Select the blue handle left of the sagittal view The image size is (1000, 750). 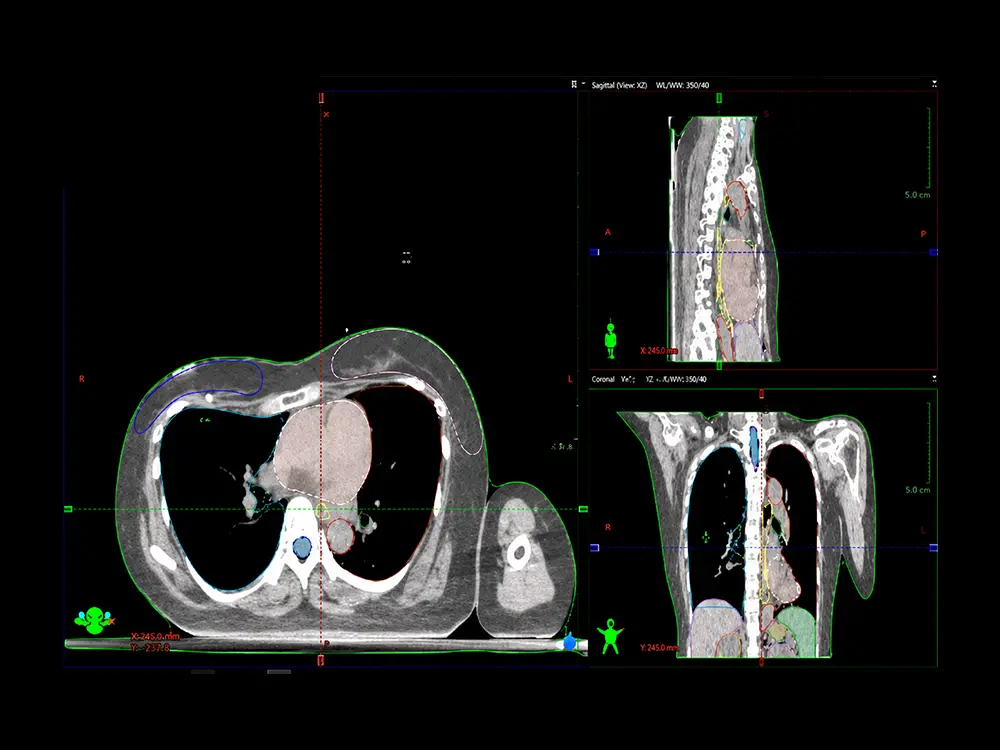tap(594, 252)
